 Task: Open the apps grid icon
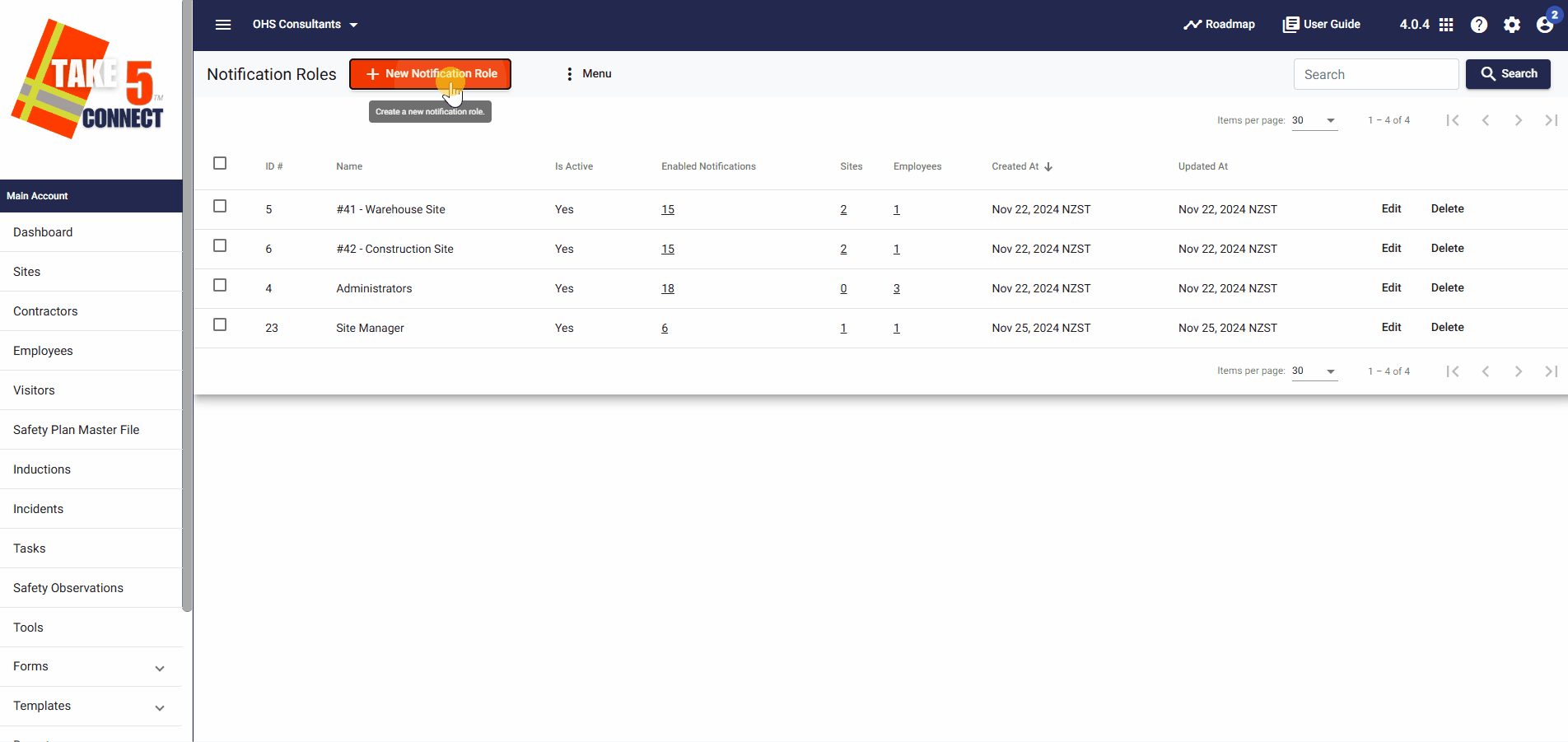1446,25
